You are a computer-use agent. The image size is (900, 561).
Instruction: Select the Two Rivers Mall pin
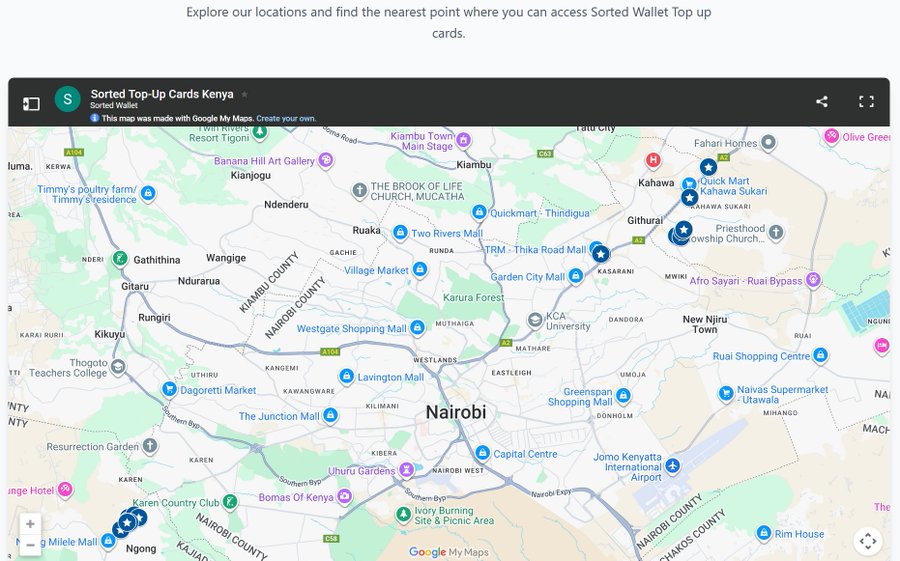400,232
